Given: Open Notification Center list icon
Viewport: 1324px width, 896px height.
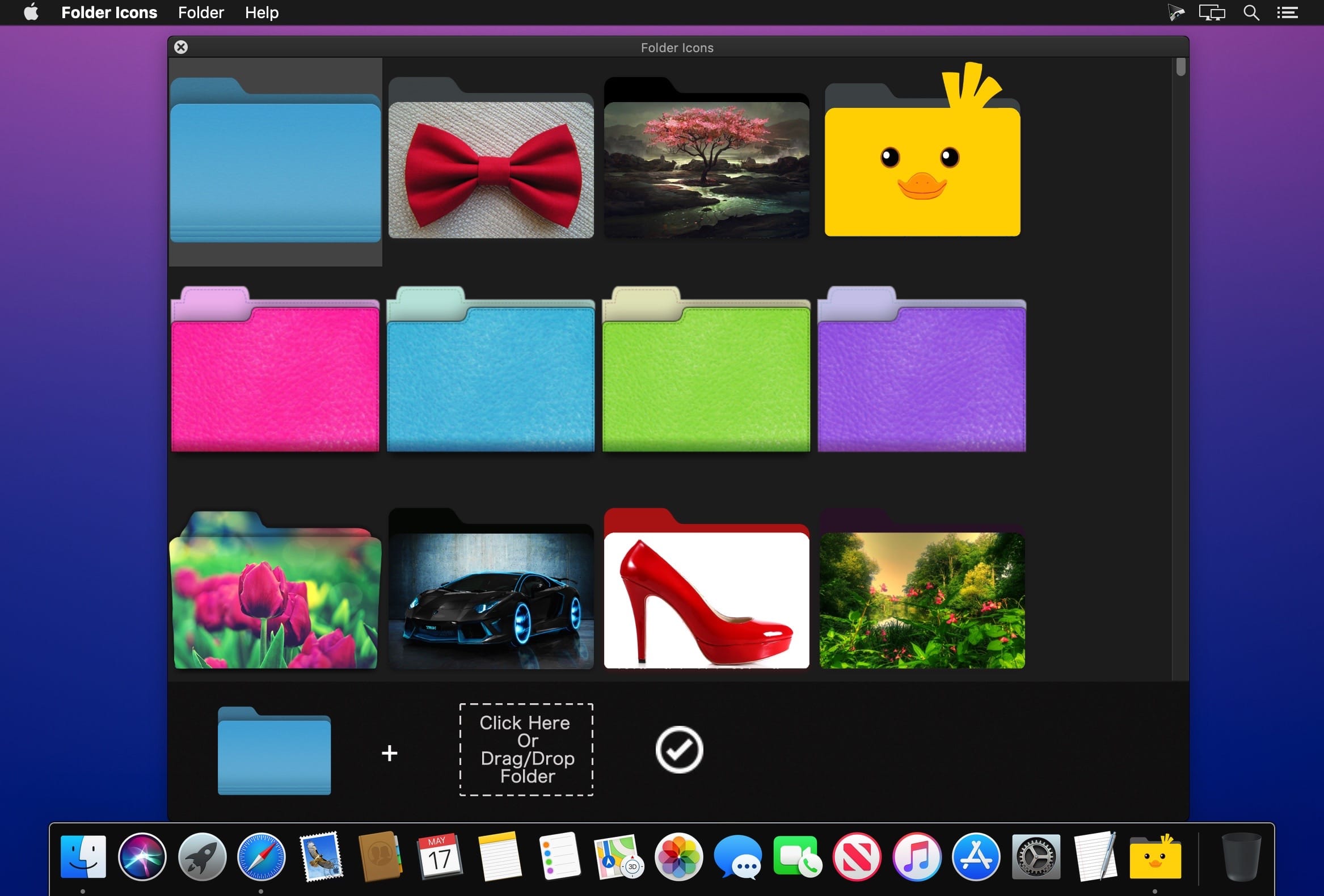Looking at the screenshot, I should pyautogui.click(x=1287, y=12).
